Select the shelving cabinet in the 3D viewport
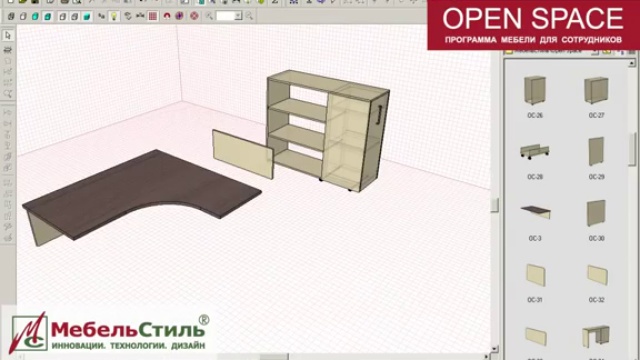Viewport: 640px width, 360px height. [x=328, y=130]
